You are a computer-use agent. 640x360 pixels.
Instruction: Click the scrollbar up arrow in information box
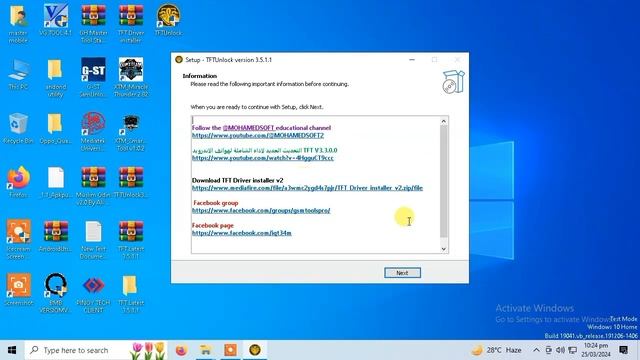[x=444, y=121]
